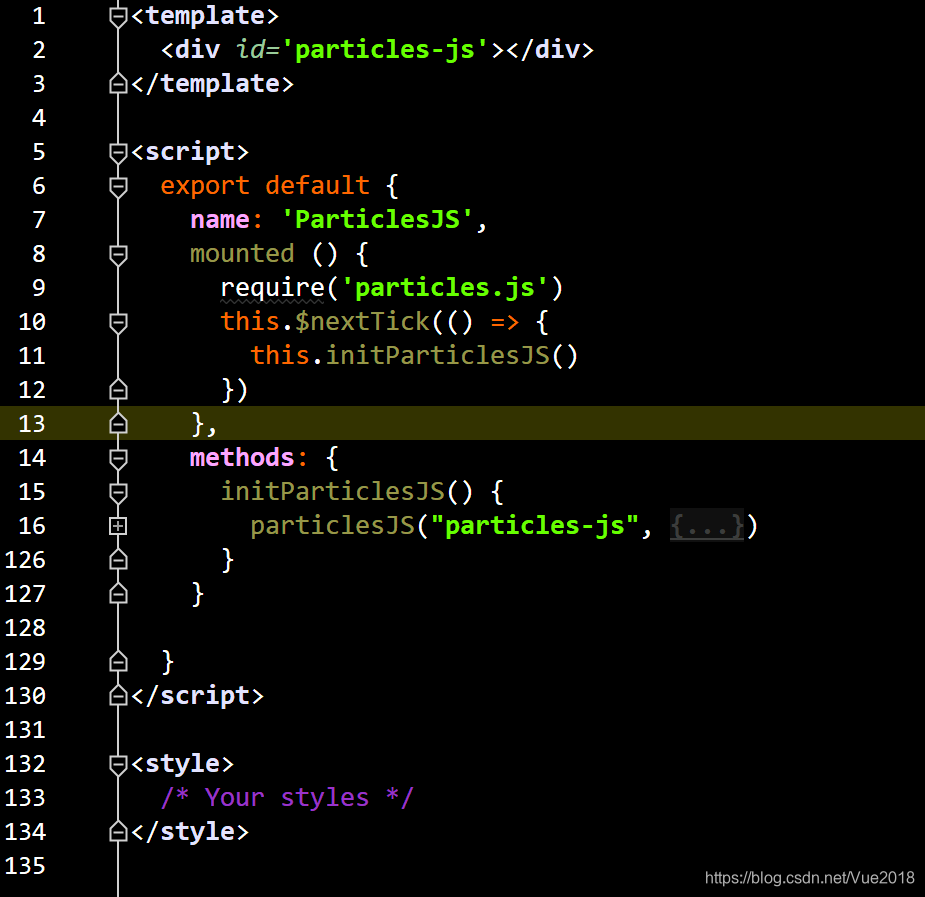Click line number 9 in gutter
This screenshot has width=925, height=897.
tap(39, 288)
